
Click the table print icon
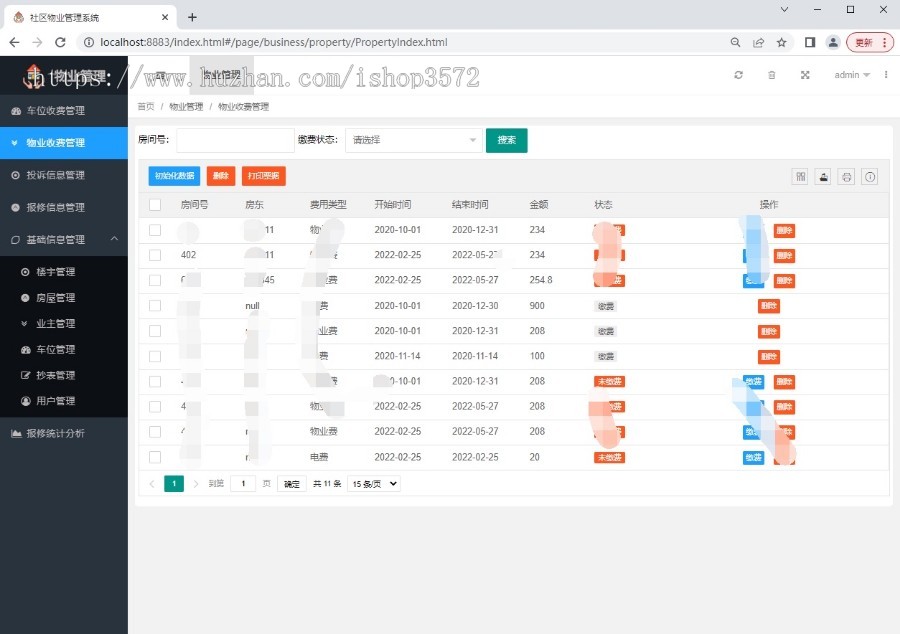tap(847, 177)
